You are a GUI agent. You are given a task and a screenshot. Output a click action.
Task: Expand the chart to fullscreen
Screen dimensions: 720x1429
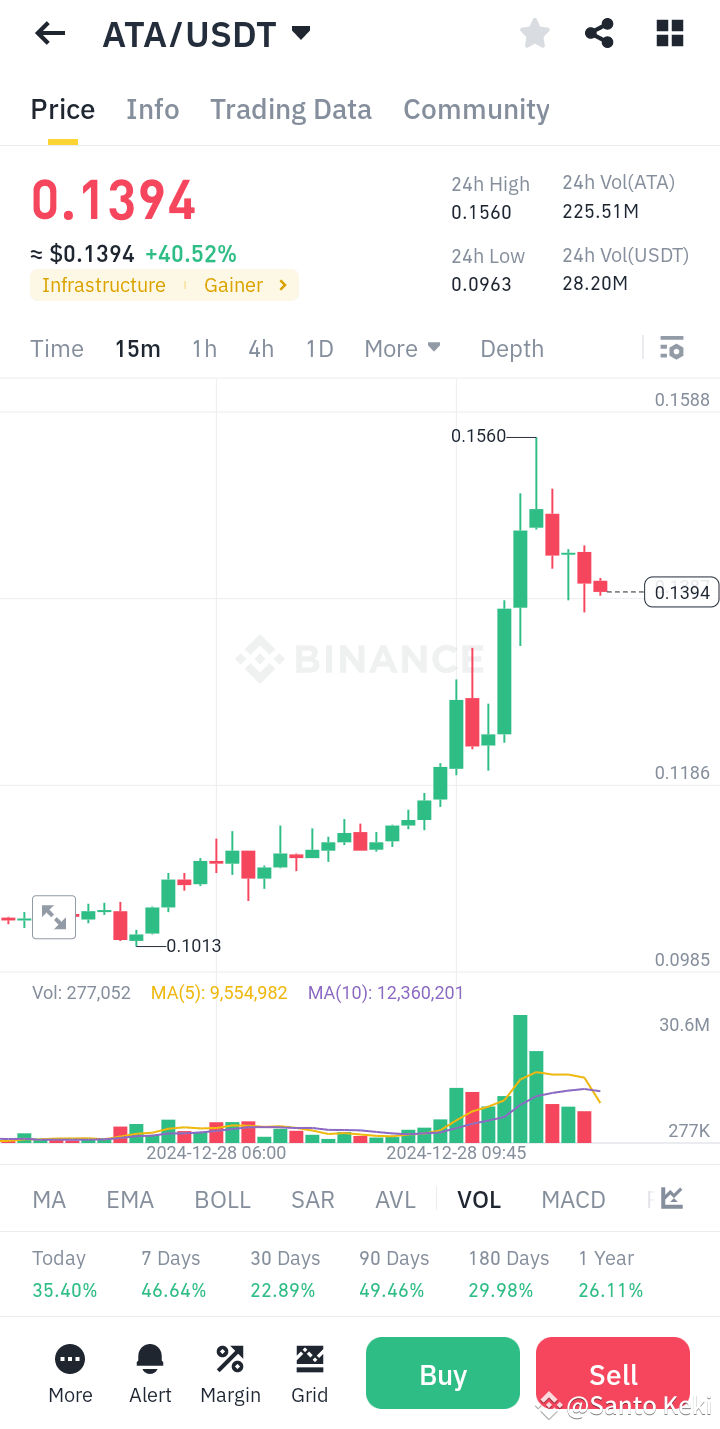tap(54, 916)
